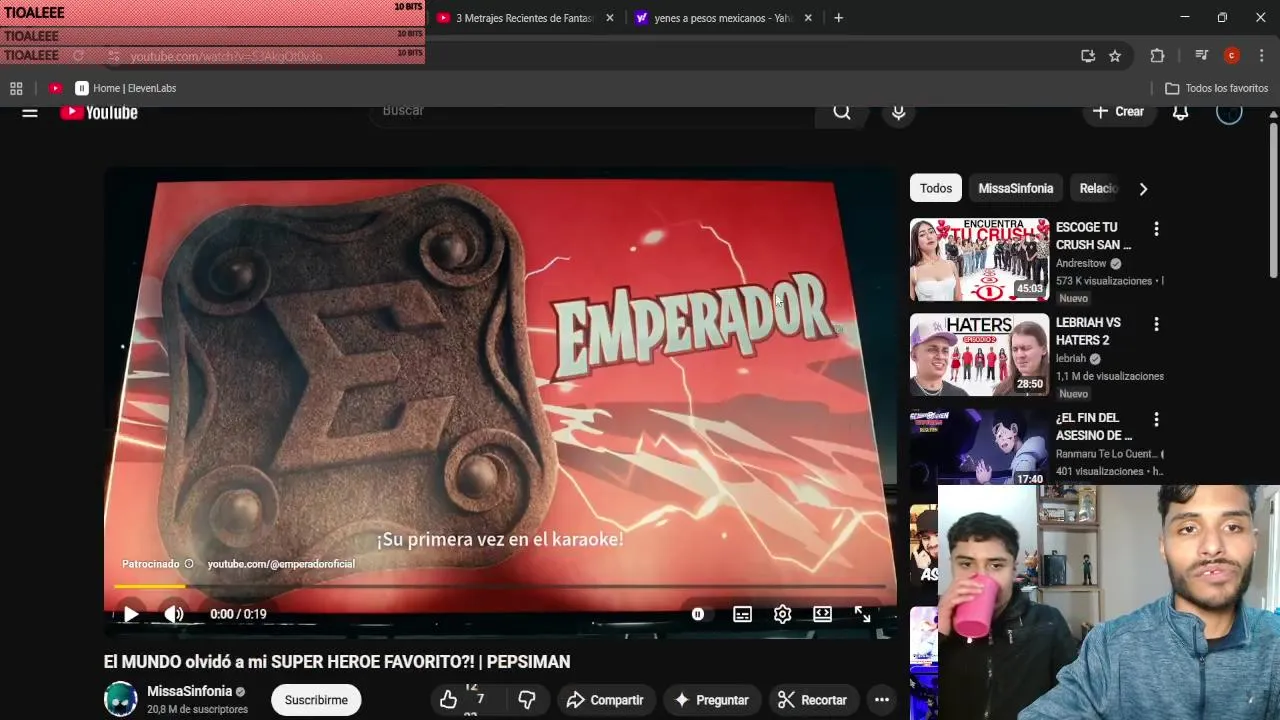Click the Recortar clip button
Screen dimensions: 1280x720
pyautogui.click(x=812, y=700)
